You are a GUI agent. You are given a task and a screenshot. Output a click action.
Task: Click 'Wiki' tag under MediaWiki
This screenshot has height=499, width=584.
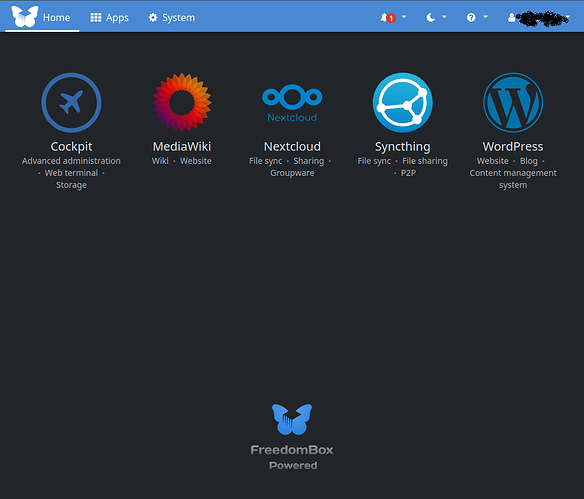[x=160, y=161]
